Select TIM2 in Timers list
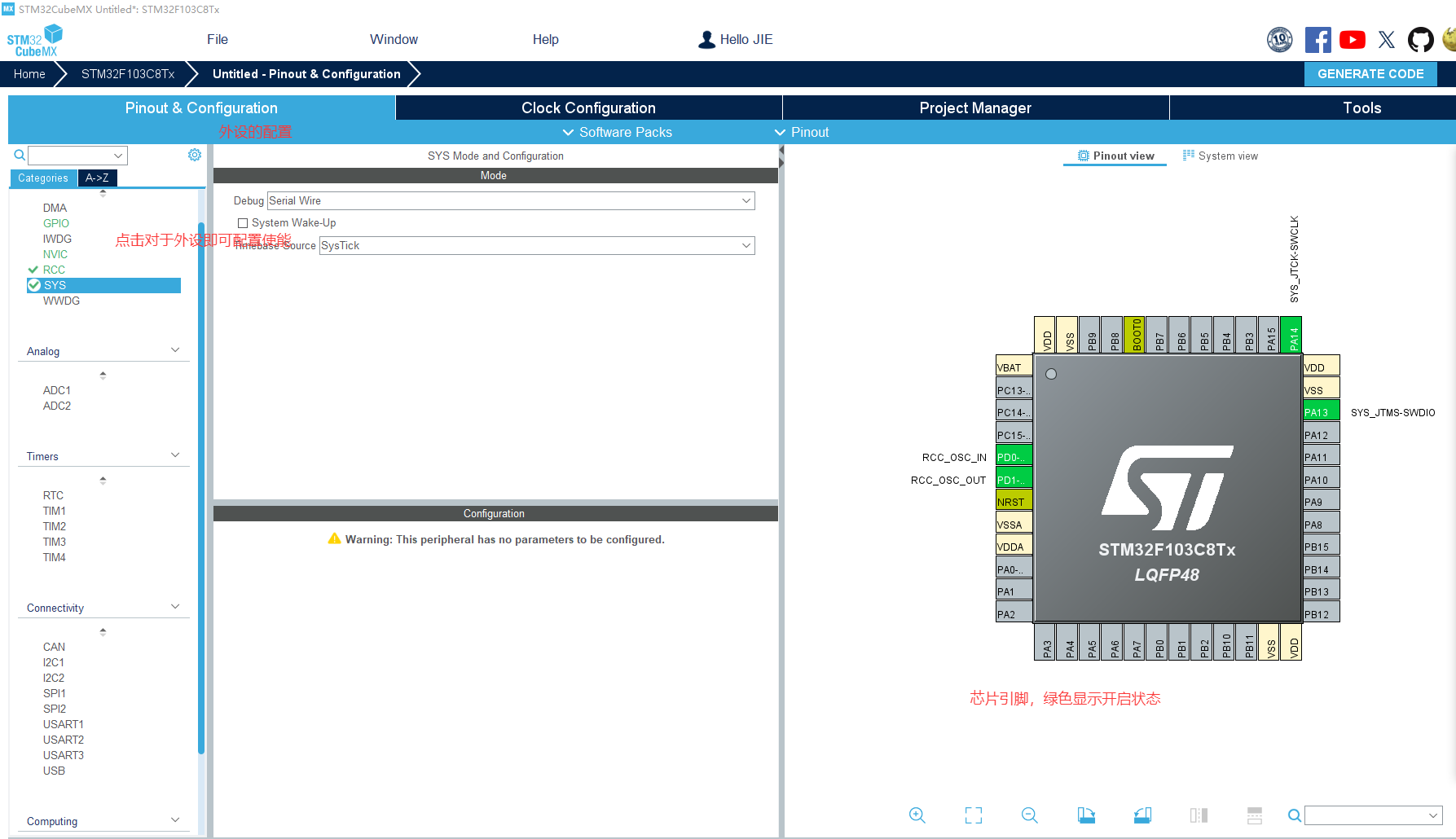Viewport: 1456px width, 839px height. pyautogui.click(x=55, y=526)
